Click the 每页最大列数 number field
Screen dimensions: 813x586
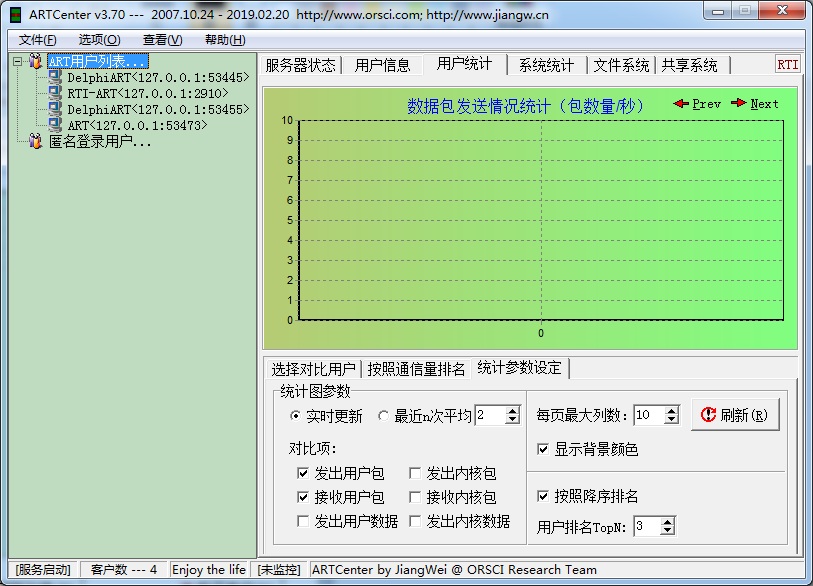pos(649,415)
